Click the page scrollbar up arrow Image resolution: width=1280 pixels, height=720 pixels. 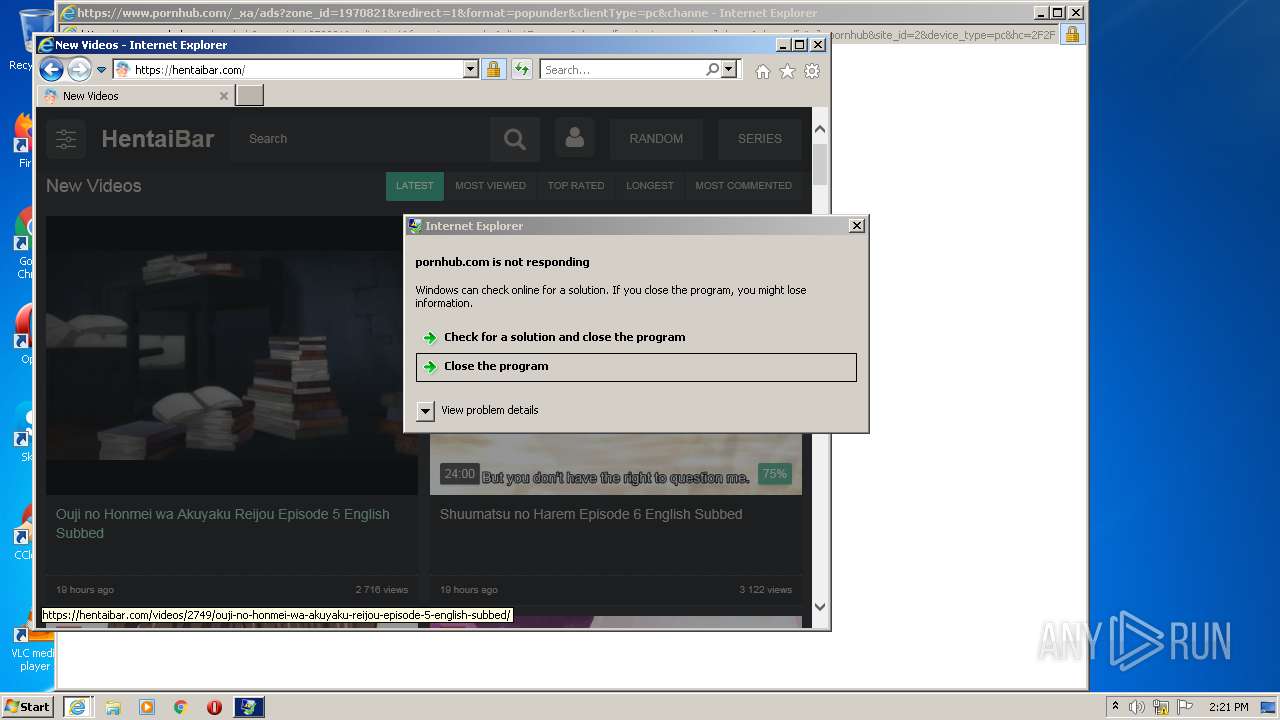[820, 129]
